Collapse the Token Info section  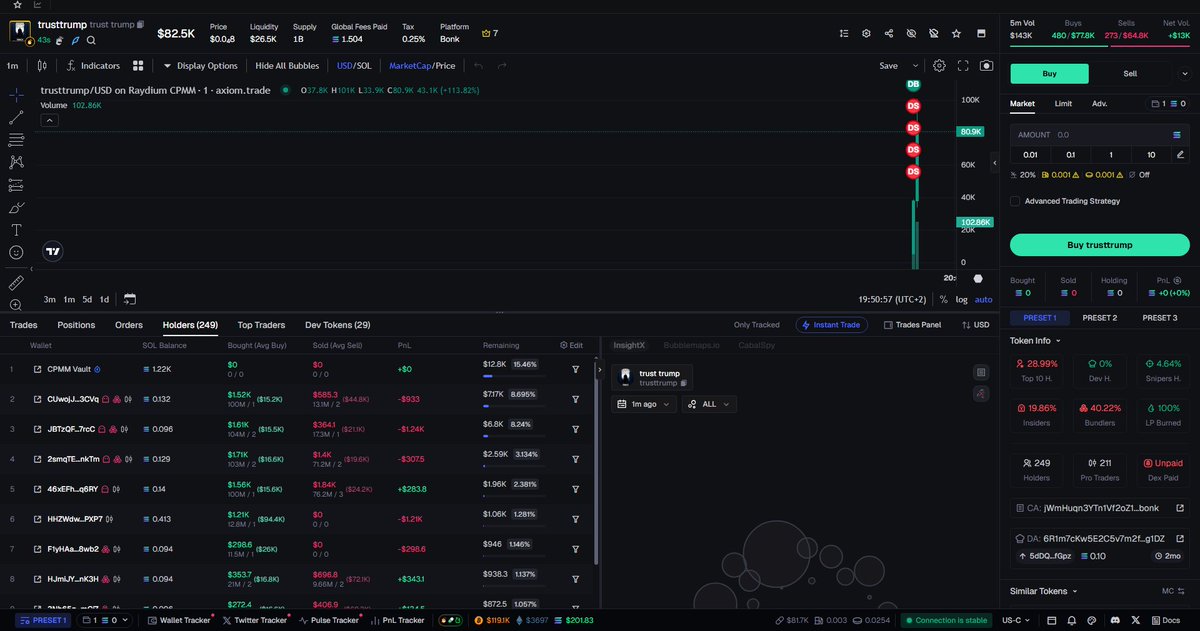(1036, 340)
